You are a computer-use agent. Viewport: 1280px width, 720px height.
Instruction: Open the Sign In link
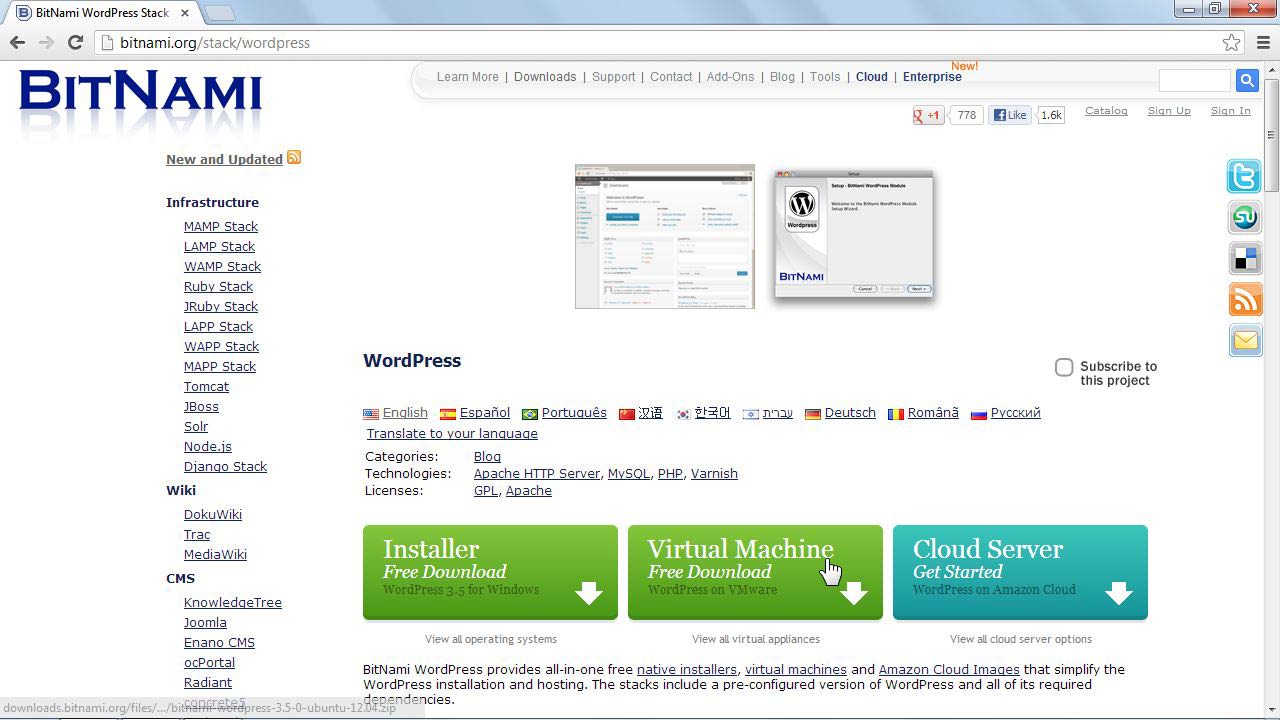tap(1230, 111)
